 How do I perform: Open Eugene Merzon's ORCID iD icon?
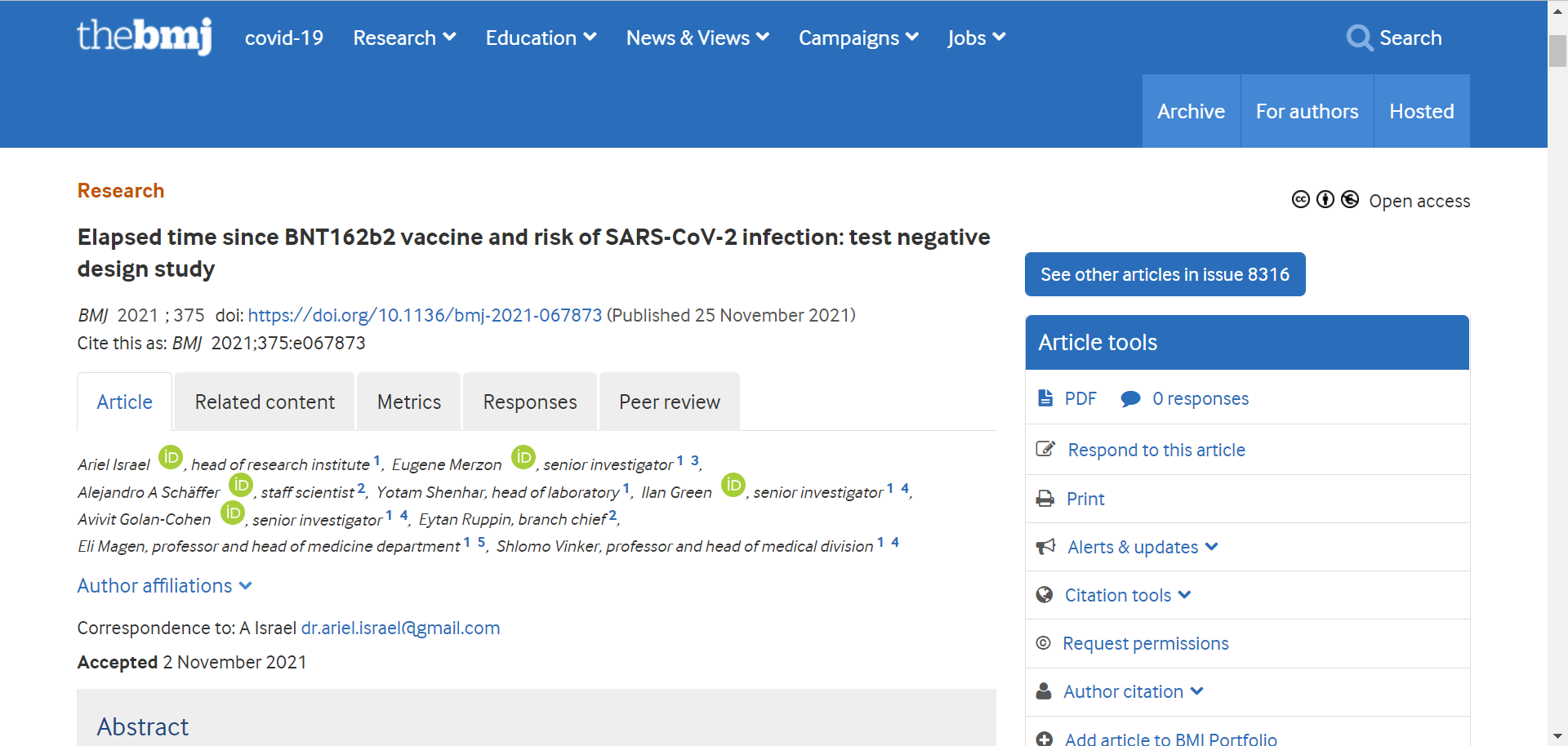click(x=523, y=457)
